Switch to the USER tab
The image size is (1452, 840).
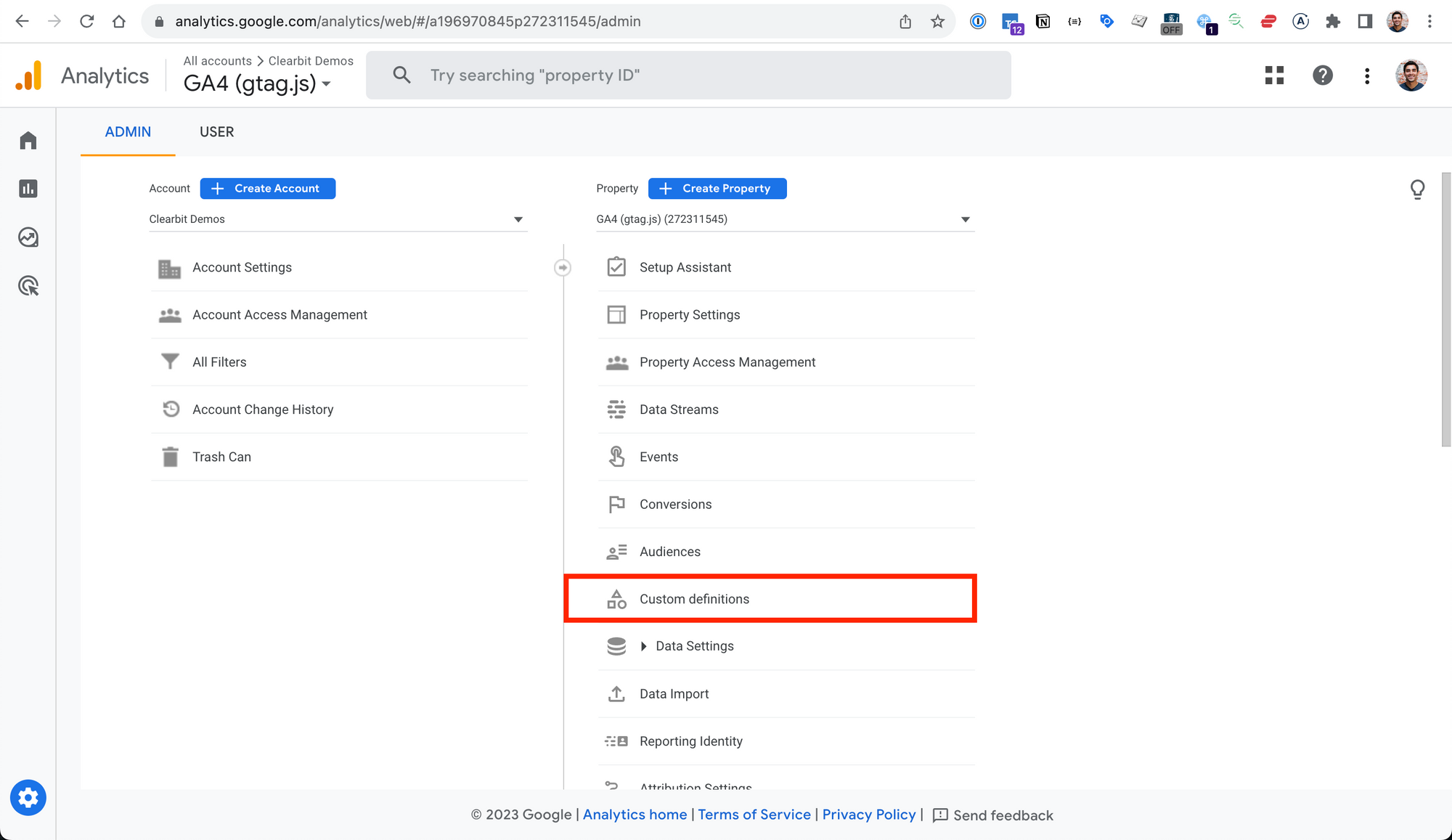(217, 132)
